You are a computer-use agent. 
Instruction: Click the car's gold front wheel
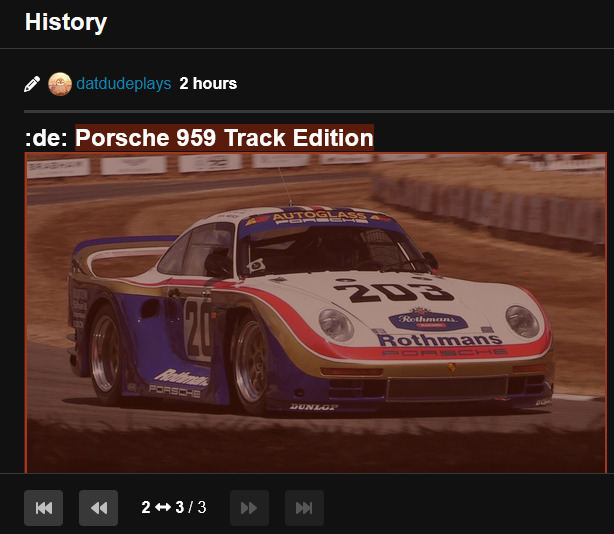pyautogui.click(x=249, y=366)
